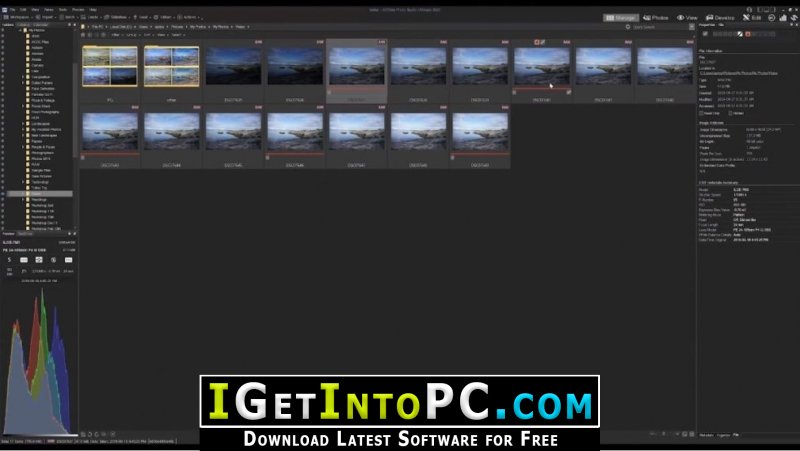The image size is (800, 451).
Task: Open the Sort dropdown above thumbnails
Action: point(147,35)
